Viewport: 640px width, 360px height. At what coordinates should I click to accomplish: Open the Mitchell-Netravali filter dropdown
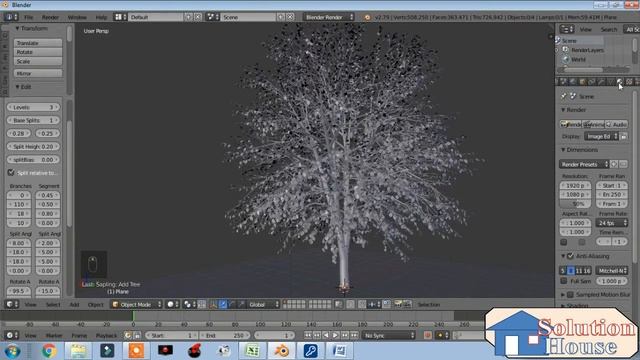pyautogui.click(x=611, y=271)
